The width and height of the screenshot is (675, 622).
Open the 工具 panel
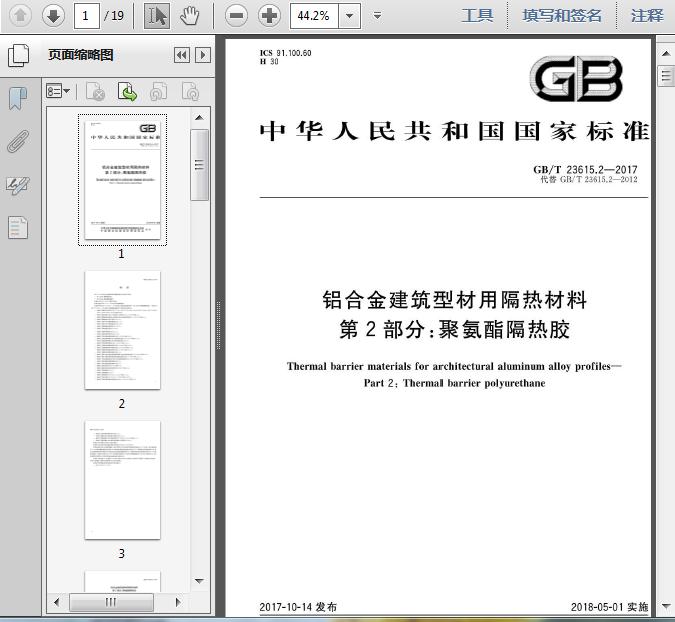(477, 16)
